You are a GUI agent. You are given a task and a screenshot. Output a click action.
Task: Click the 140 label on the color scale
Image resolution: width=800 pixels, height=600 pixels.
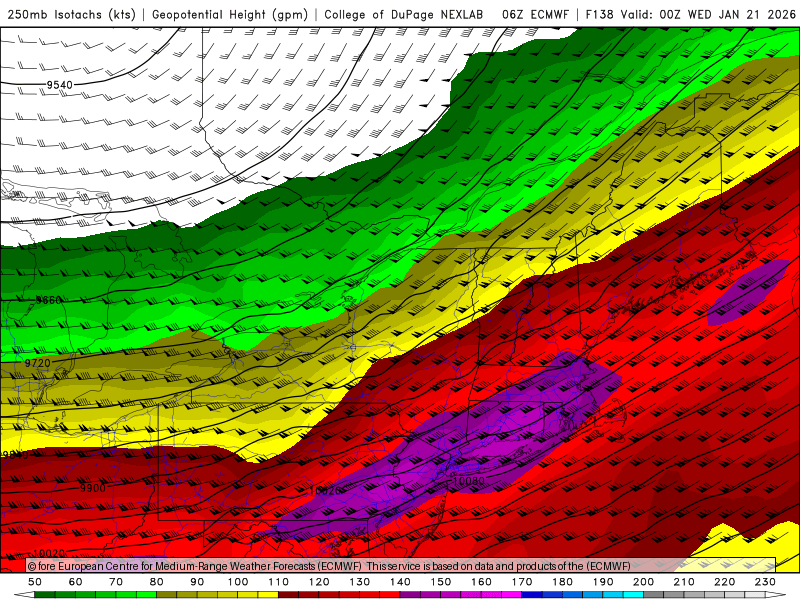(x=400, y=582)
